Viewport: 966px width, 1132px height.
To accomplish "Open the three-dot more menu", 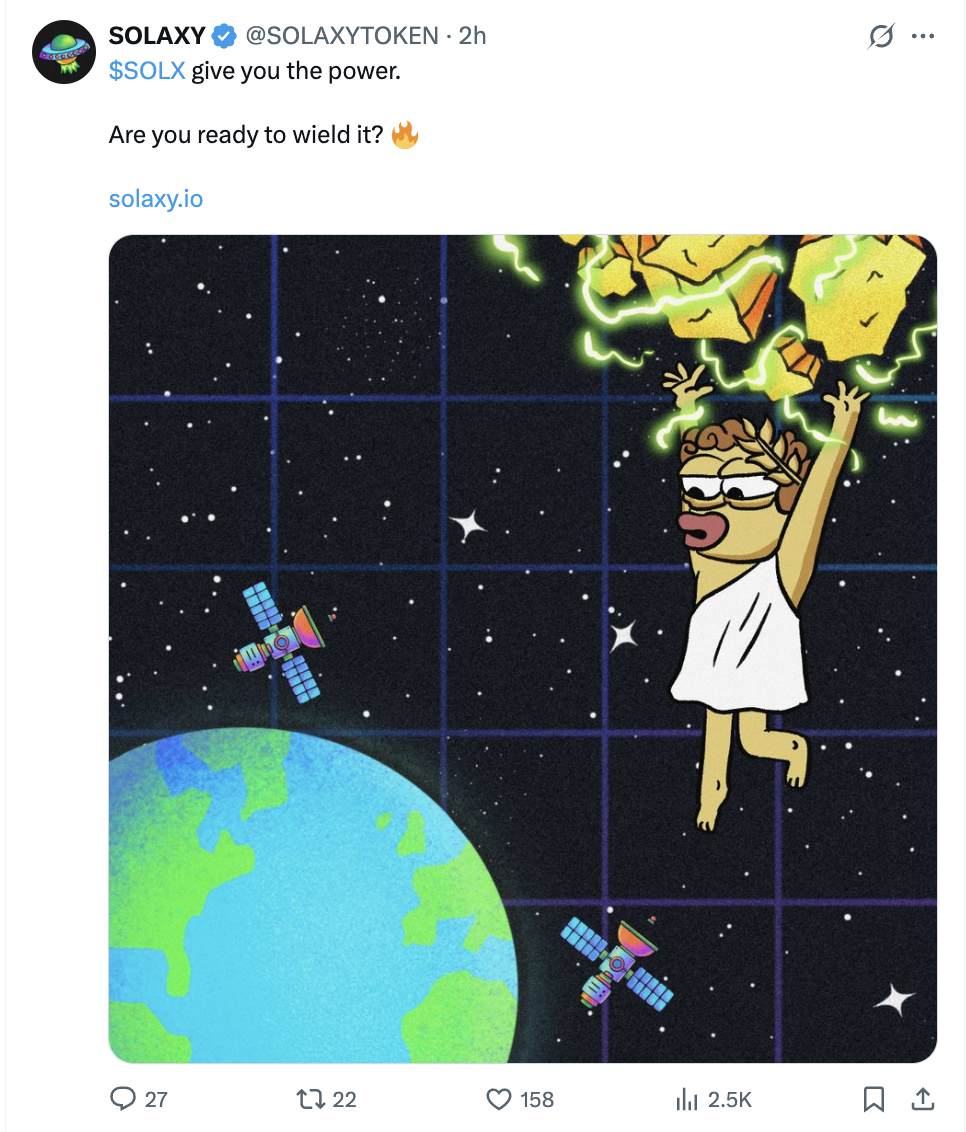I will pos(923,35).
